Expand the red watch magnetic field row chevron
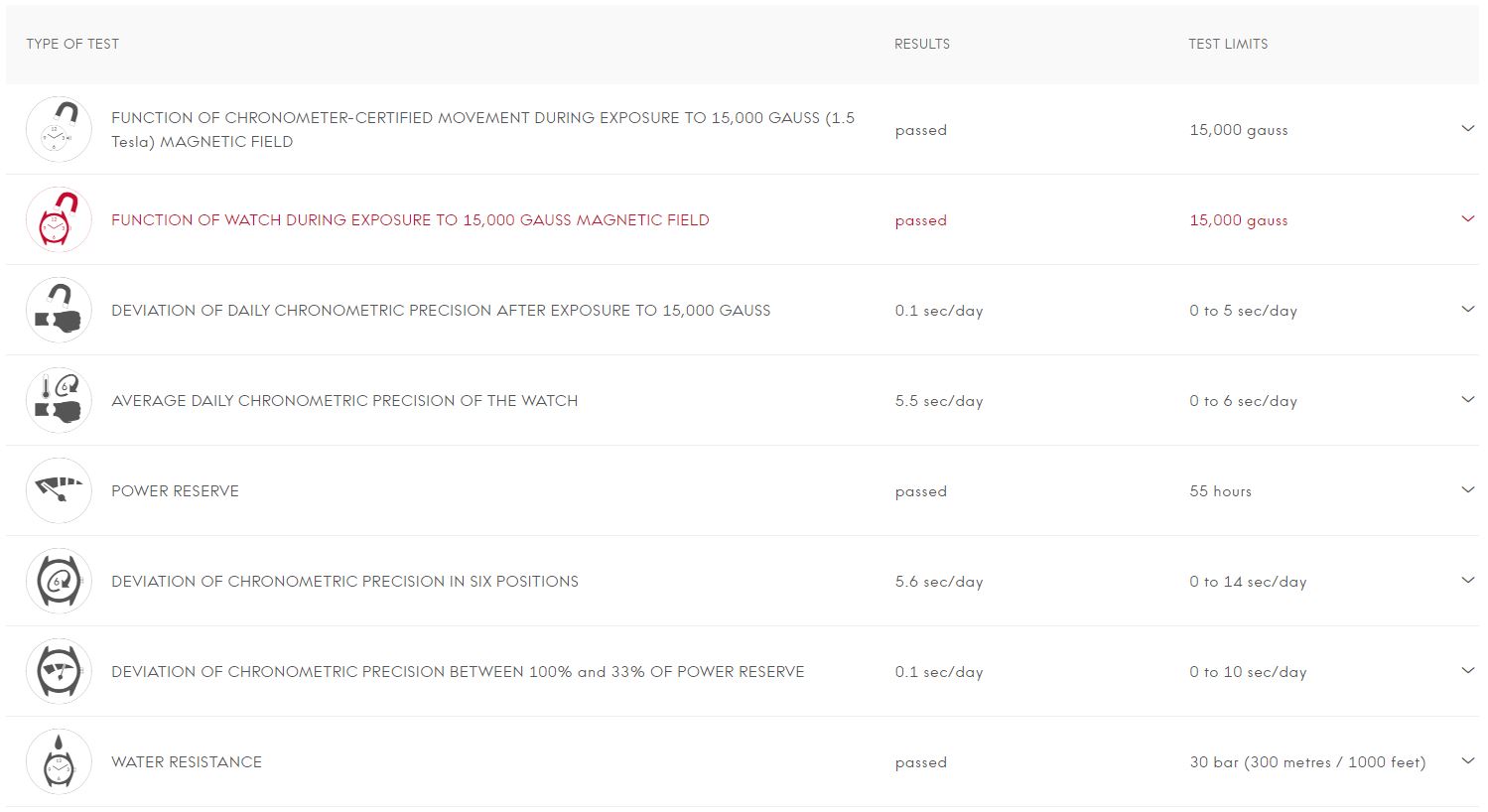 [1467, 219]
